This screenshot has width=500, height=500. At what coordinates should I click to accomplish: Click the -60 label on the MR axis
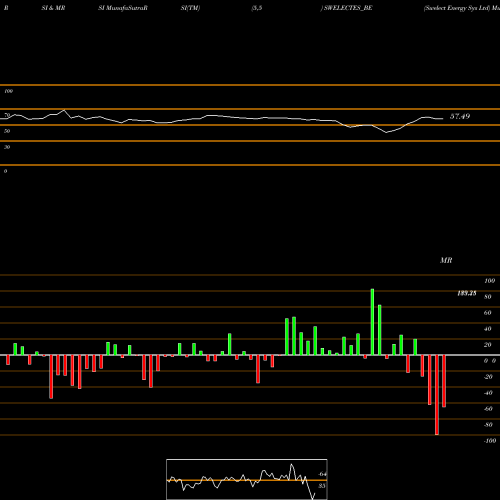(x=488, y=409)
